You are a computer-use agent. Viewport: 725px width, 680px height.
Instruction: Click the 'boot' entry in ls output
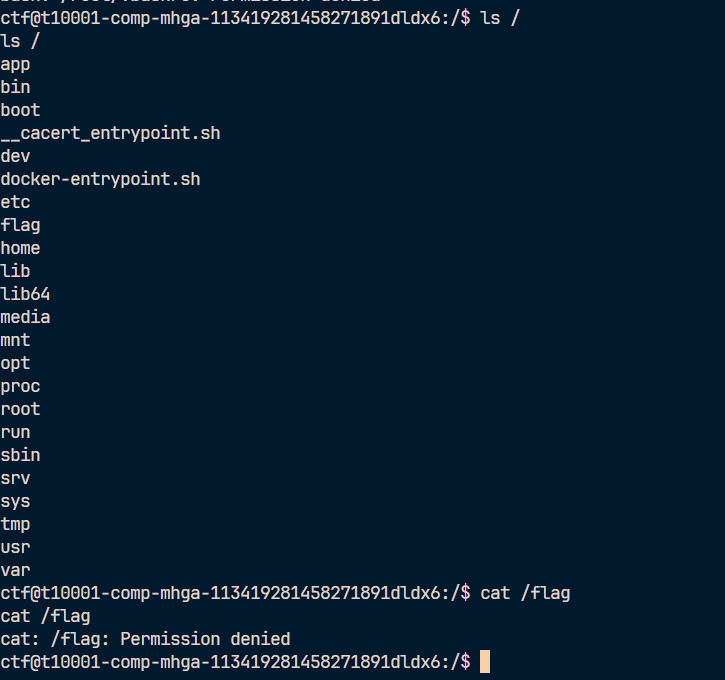(x=21, y=110)
